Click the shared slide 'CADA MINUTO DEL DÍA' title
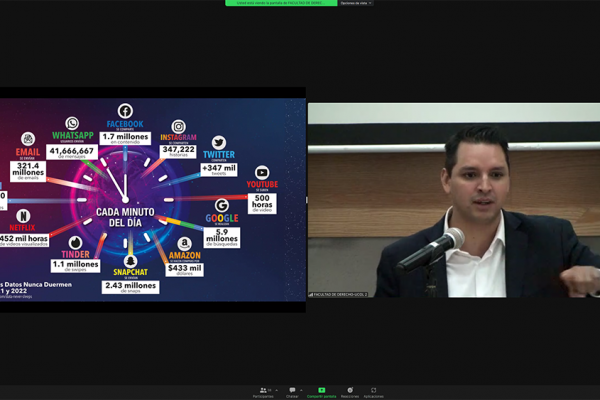 pos(125,217)
